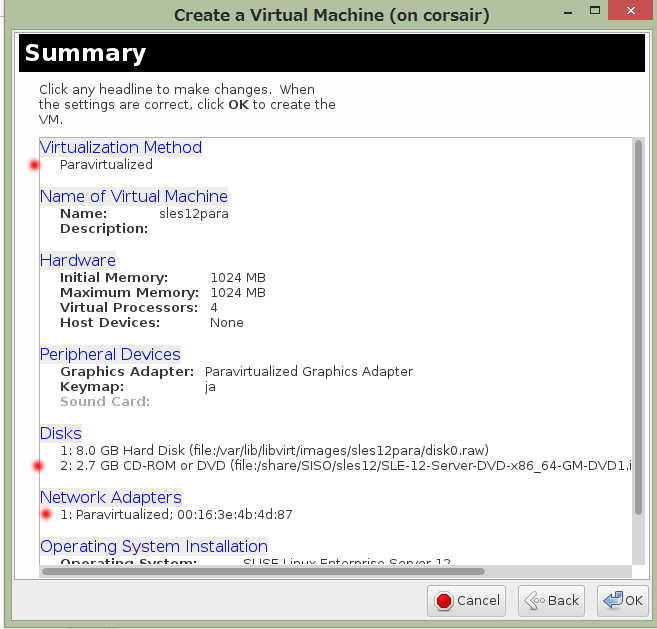Screen dimensions: 657x629
Task: Minimize the Create a Virtual Machine window
Action: 568,11
